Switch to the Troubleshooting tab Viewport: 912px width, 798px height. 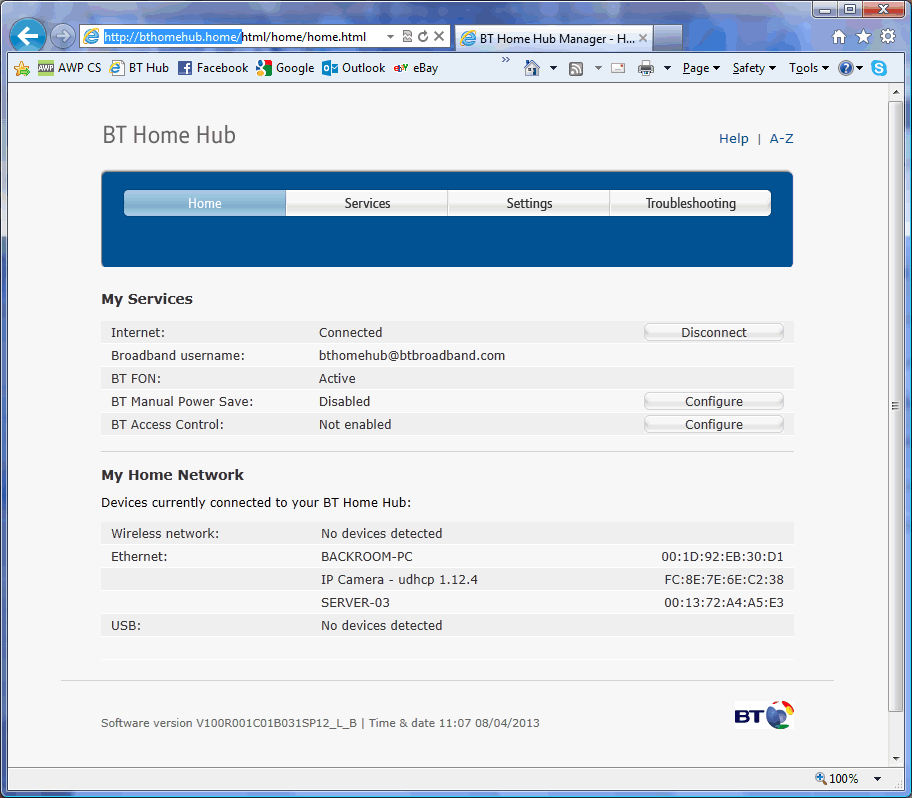[x=690, y=203]
